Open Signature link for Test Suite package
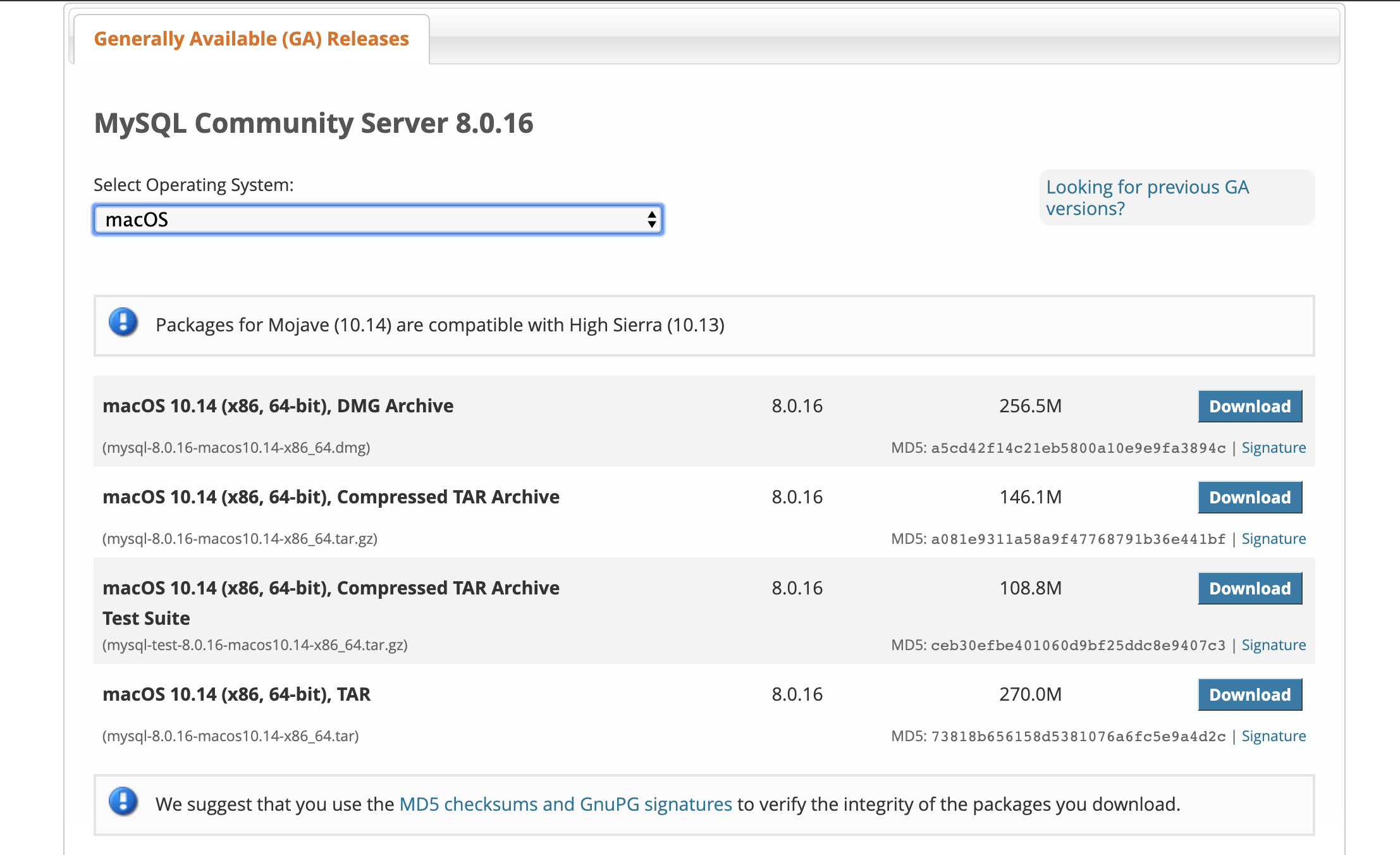Screen dimensions: 1400x855 (1274, 645)
